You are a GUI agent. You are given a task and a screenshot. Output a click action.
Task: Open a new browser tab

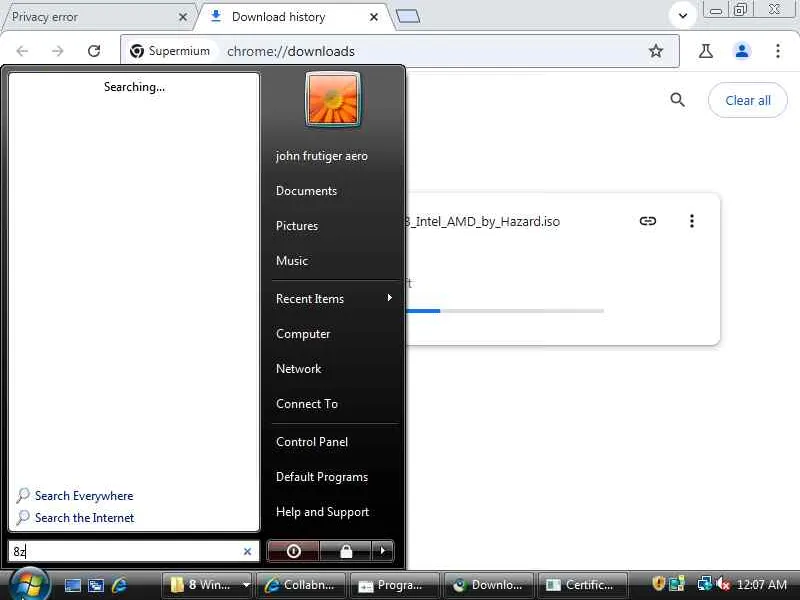pyautogui.click(x=408, y=17)
